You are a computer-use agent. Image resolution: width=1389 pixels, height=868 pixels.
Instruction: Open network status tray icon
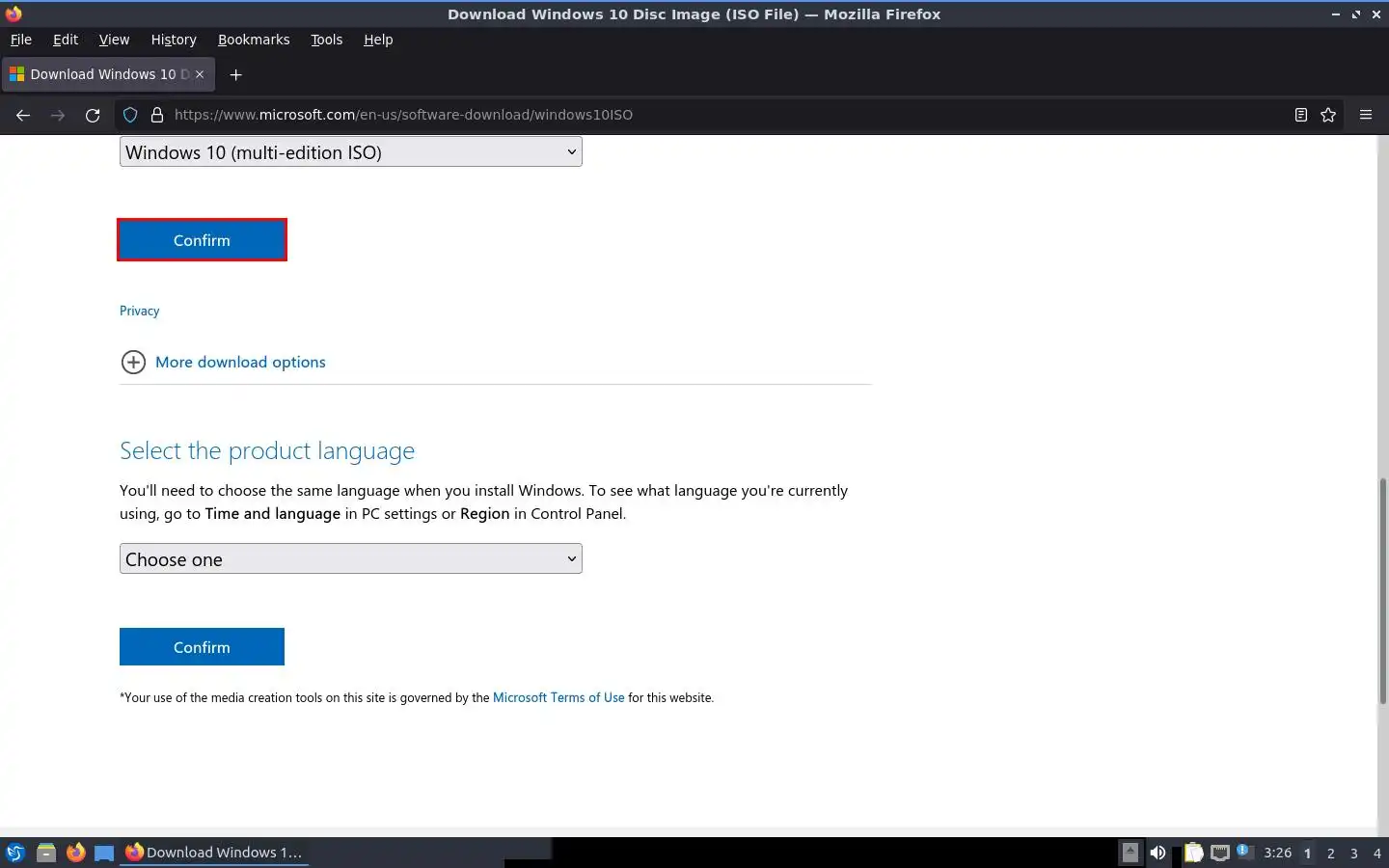pos(1220,853)
